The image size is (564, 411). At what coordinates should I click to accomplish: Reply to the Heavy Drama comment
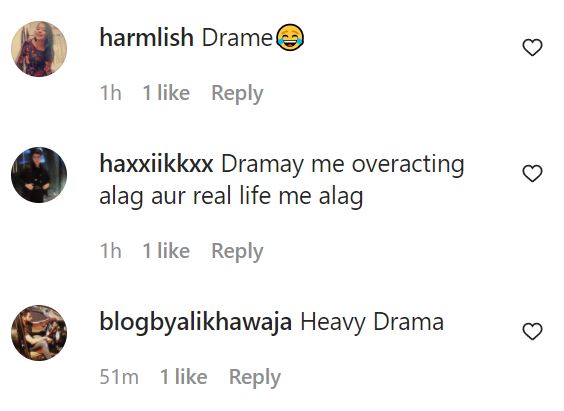pos(255,378)
